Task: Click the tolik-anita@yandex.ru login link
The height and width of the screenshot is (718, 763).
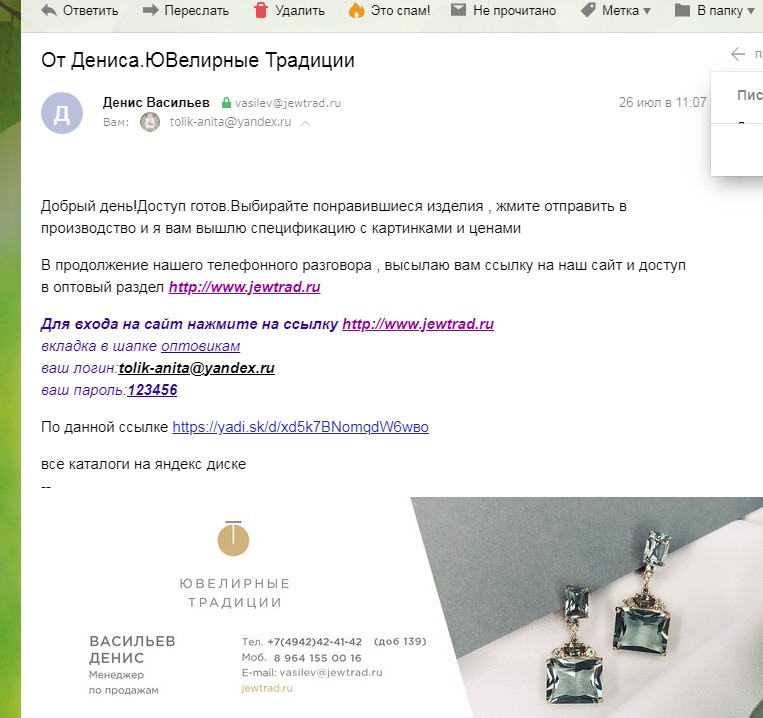Action: pyautogui.click(x=197, y=368)
